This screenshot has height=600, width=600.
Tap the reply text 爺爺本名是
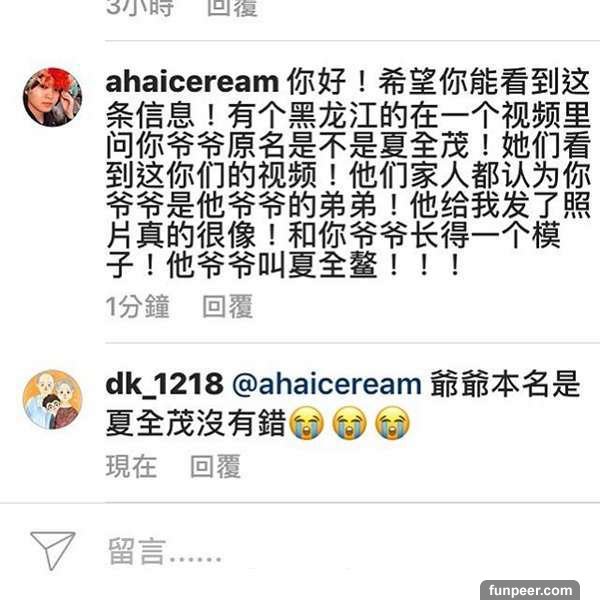tap(505, 385)
